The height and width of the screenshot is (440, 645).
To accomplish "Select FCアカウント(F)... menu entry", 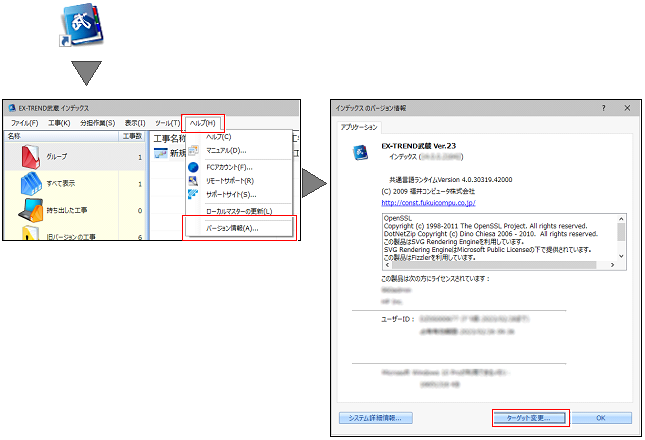I will coord(229,167).
